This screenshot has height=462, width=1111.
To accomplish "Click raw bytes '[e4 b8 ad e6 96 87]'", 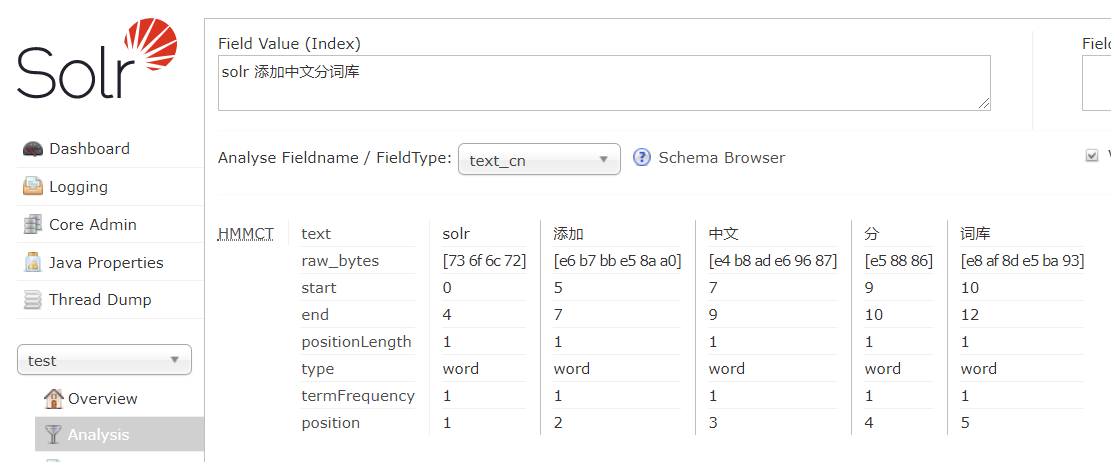I will coord(773,261).
